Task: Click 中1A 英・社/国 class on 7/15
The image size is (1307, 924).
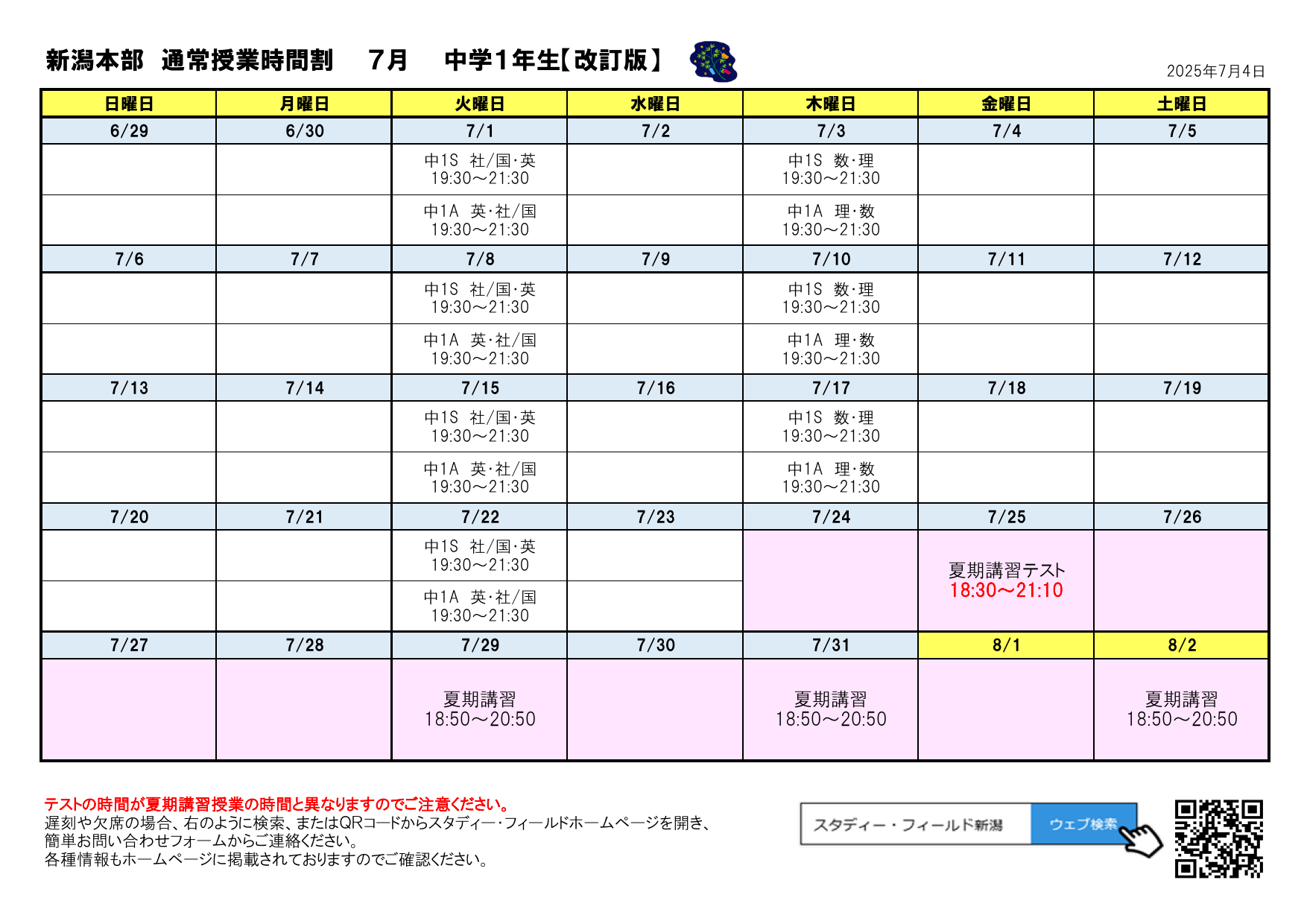Action: click(480, 478)
